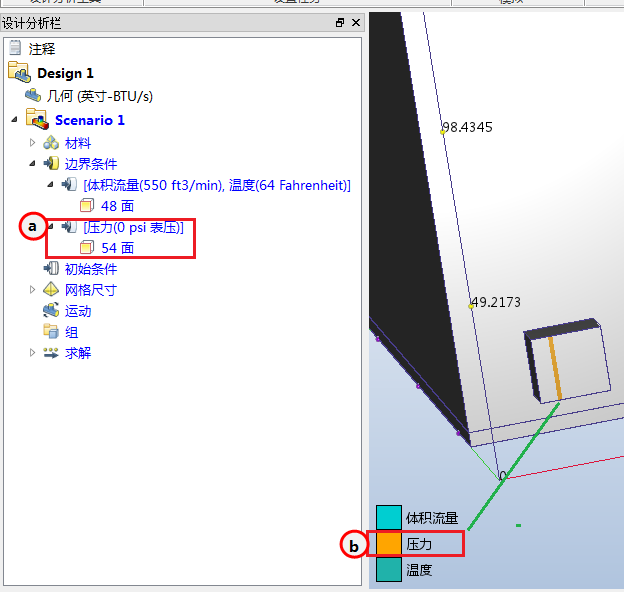Select the 求解 label

tap(78, 353)
